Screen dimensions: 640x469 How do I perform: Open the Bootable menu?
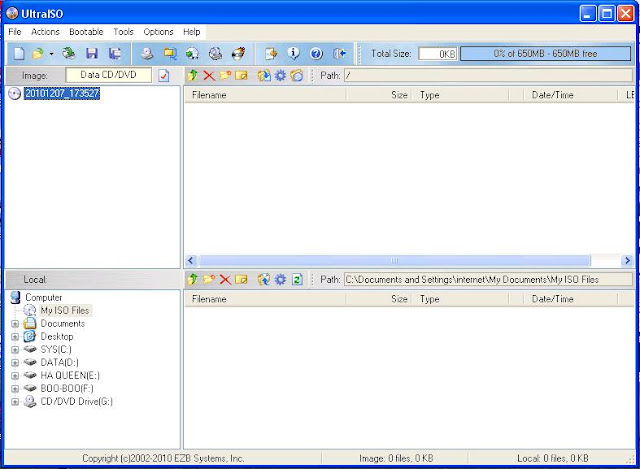tap(86, 32)
